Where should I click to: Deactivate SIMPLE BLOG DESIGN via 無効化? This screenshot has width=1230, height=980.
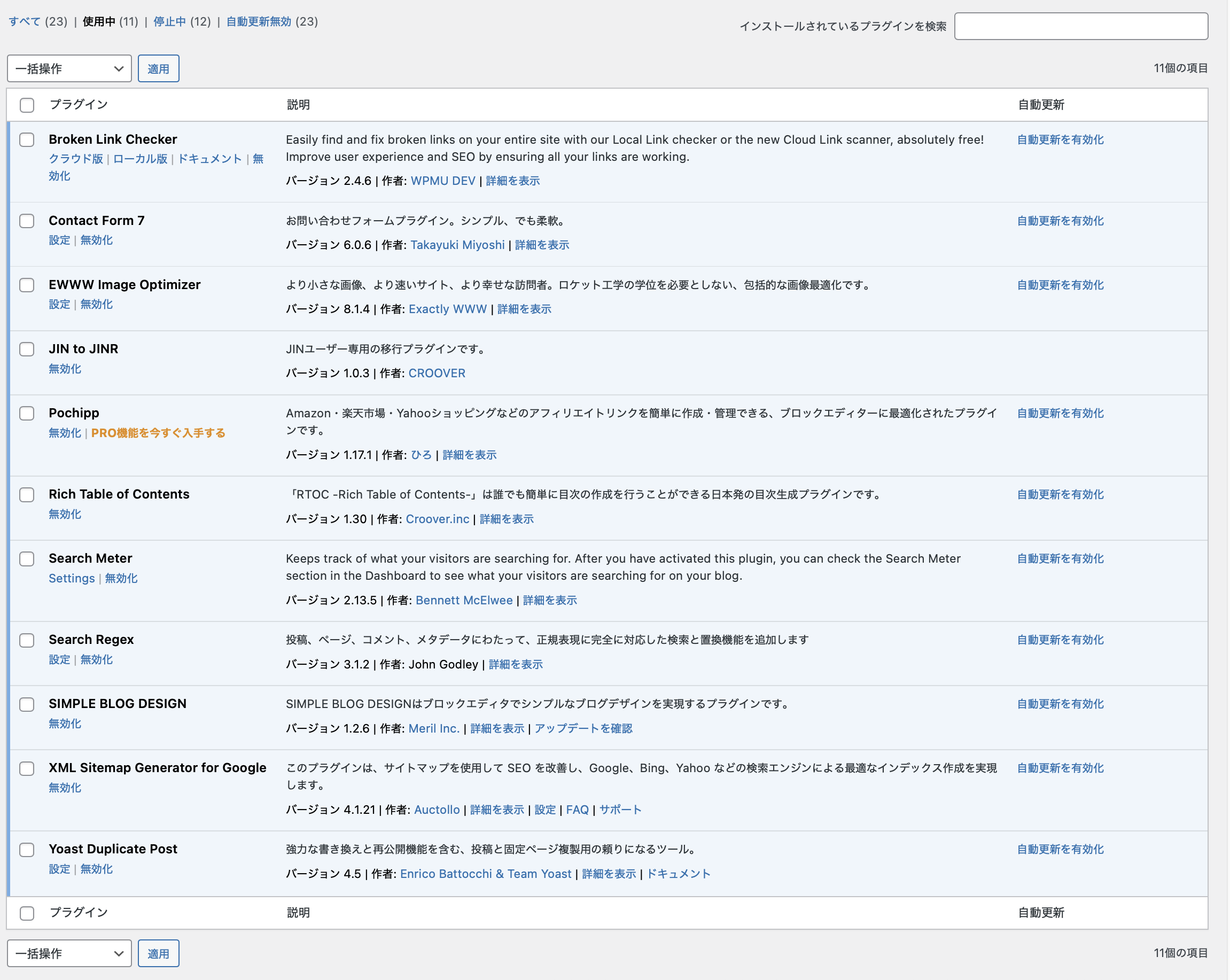tap(65, 724)
